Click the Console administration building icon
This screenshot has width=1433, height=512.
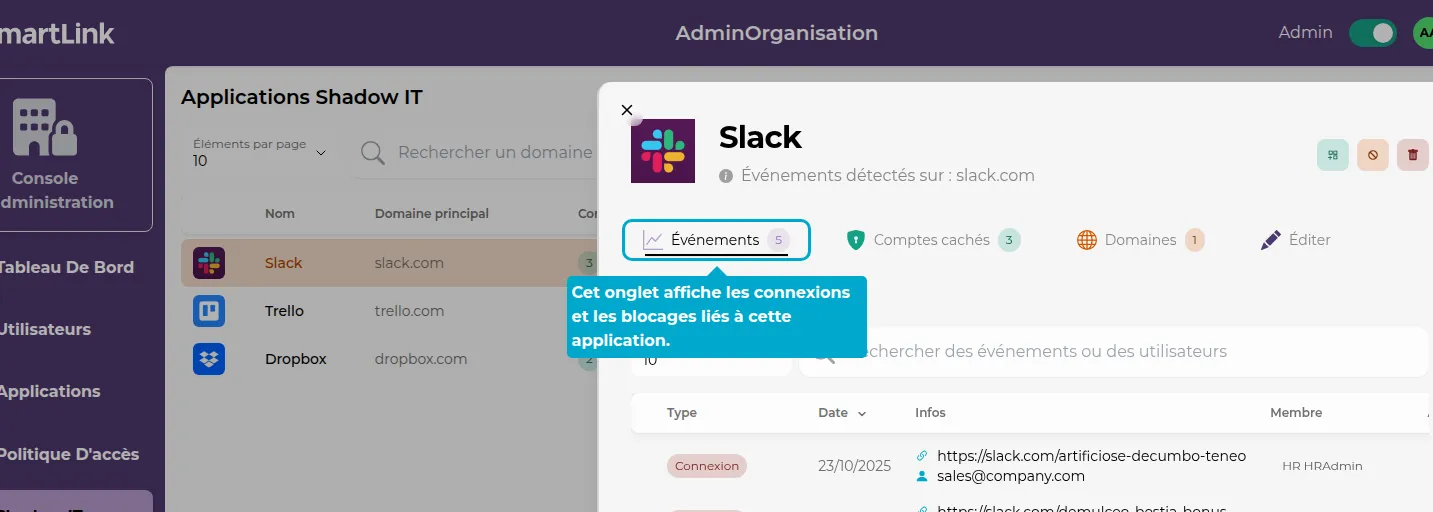click(45, 127)
